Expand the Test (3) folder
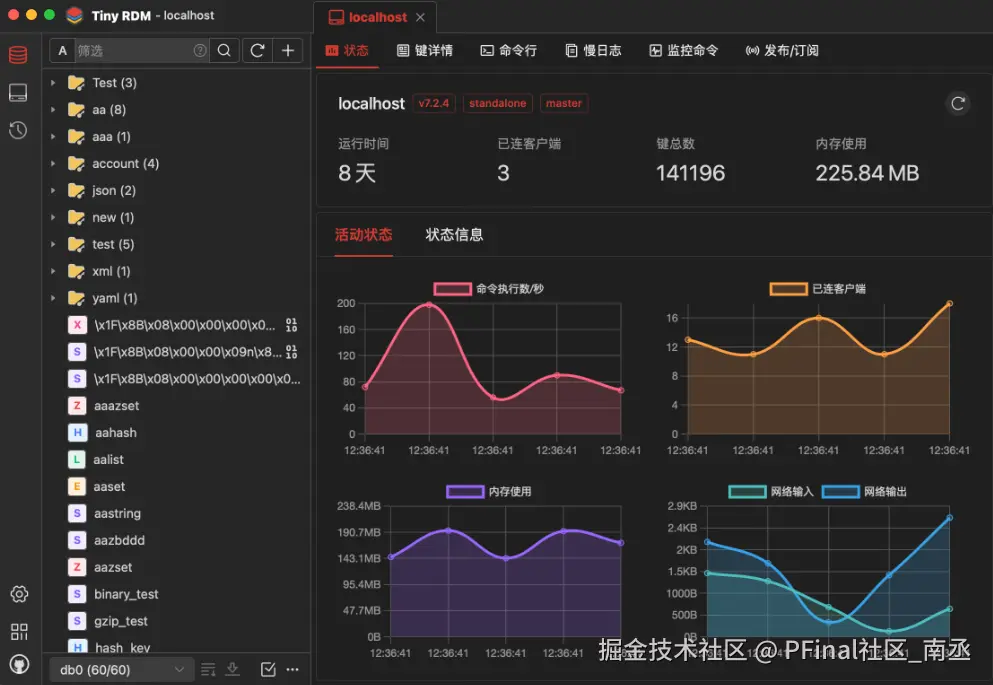Viewport: 993px width, 685px height. pyautogui.click(x=53, y=82)
